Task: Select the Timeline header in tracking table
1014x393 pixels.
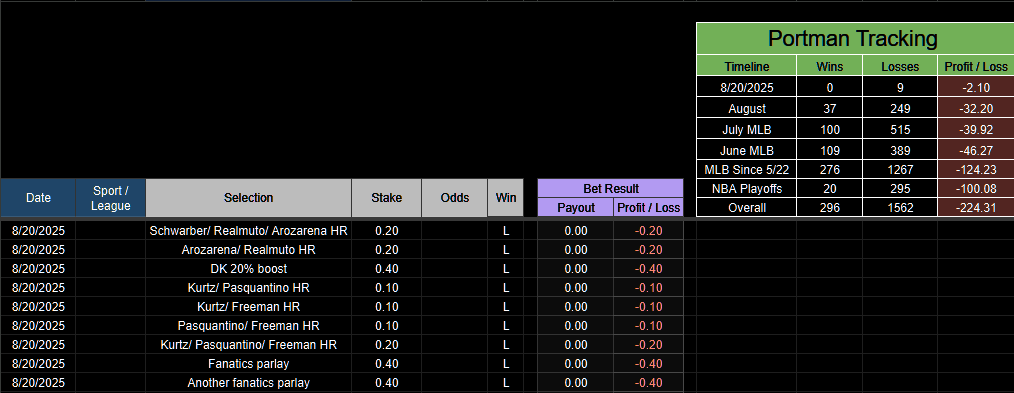Action: (747, 67)
